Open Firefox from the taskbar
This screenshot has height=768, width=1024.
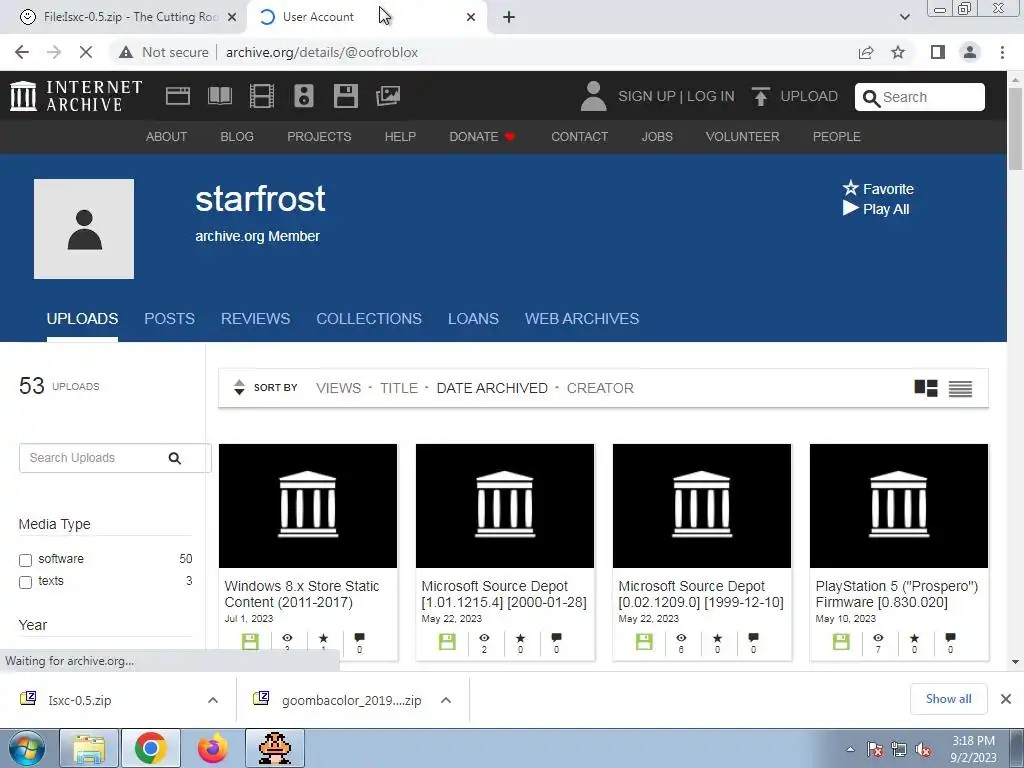212,748
